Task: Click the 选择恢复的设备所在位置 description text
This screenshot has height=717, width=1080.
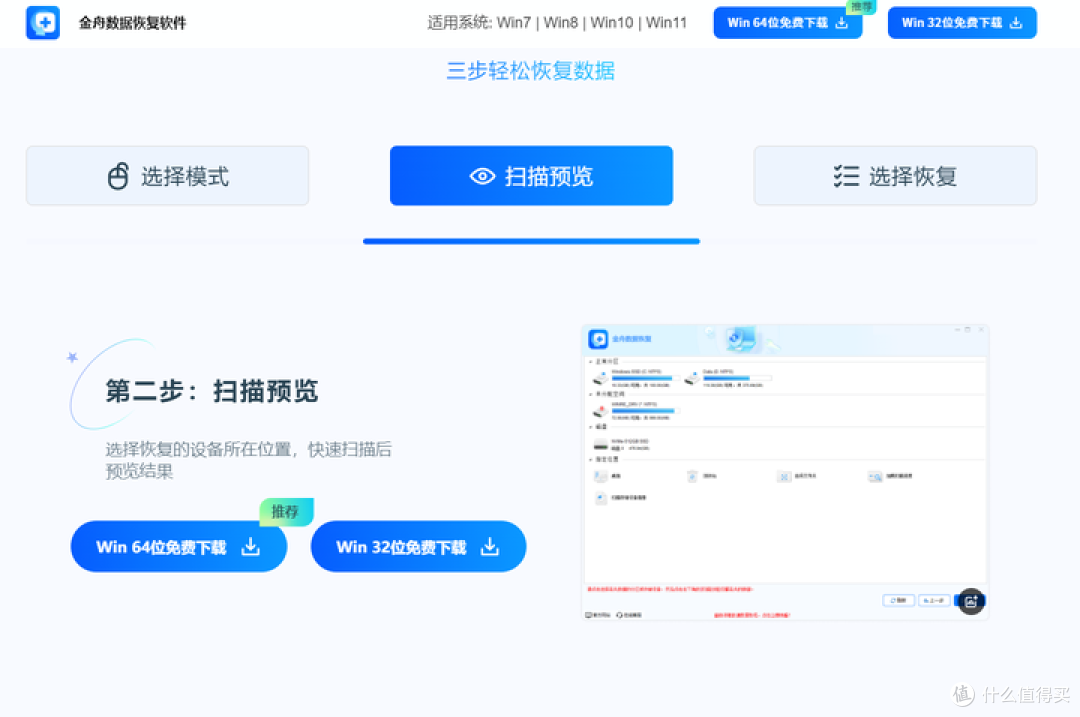Action: 248,460
